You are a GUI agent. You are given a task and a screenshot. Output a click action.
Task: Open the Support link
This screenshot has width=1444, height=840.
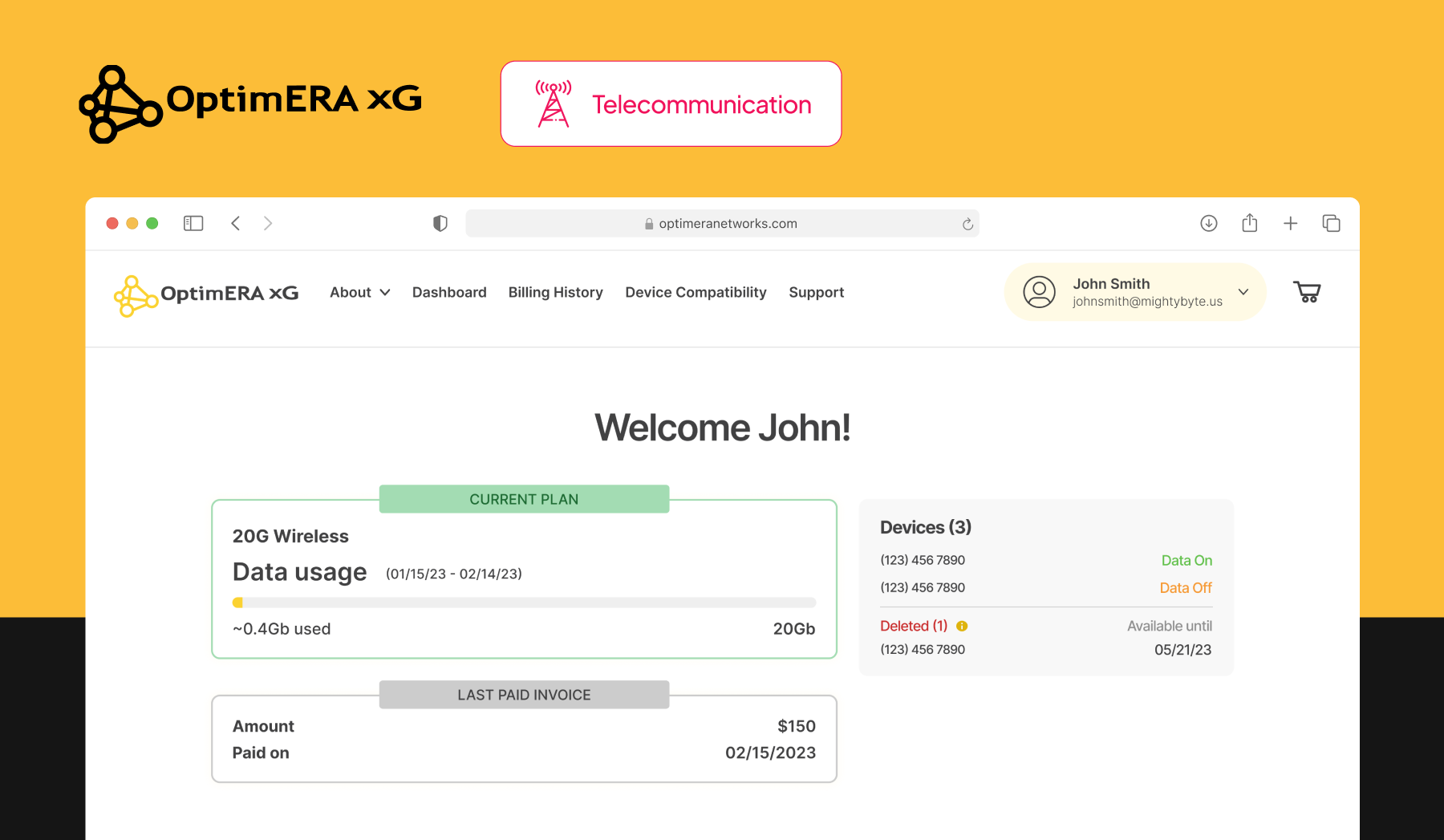pyautogui.click(x=816, y=292)
